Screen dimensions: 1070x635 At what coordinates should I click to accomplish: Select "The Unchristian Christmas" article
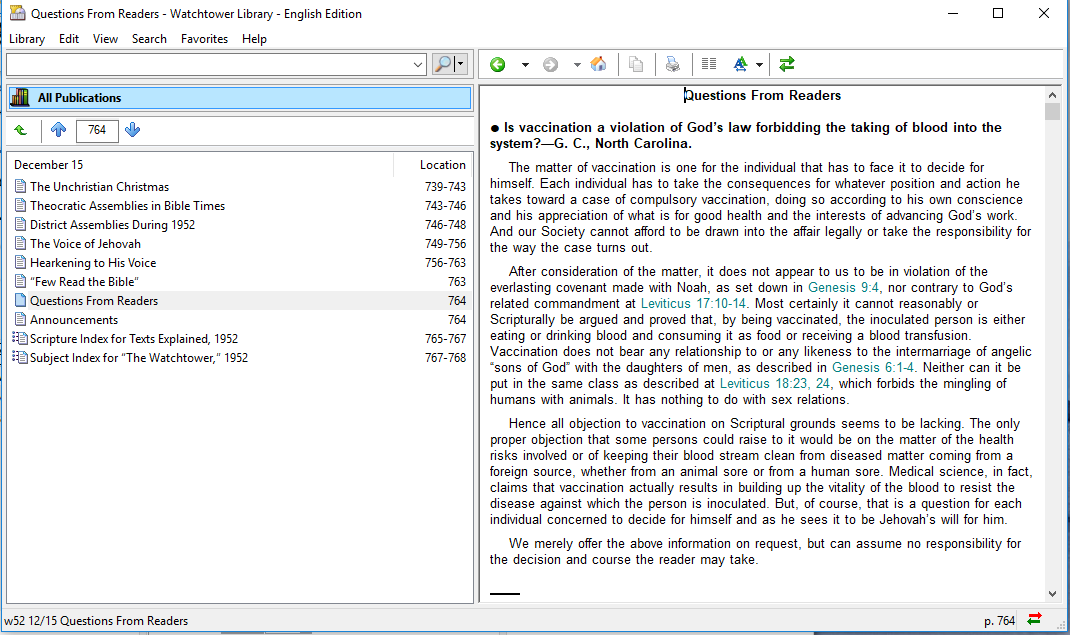(99, 187)
